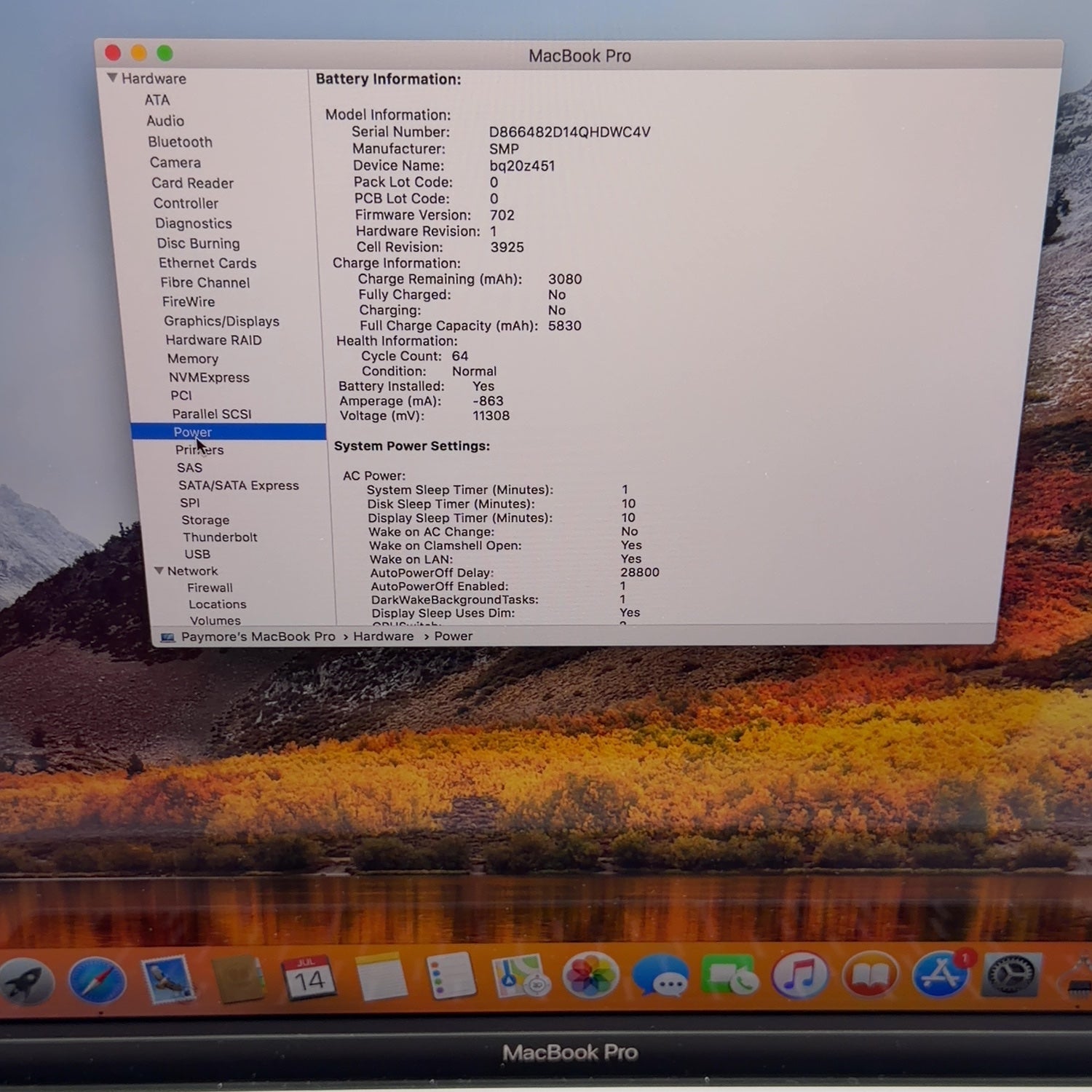Viewport: 1092px width, 1092px height.
Task: Click AutoPowerOff Delay value 28800
Action: pyautogui.click(x=640, y=572)
